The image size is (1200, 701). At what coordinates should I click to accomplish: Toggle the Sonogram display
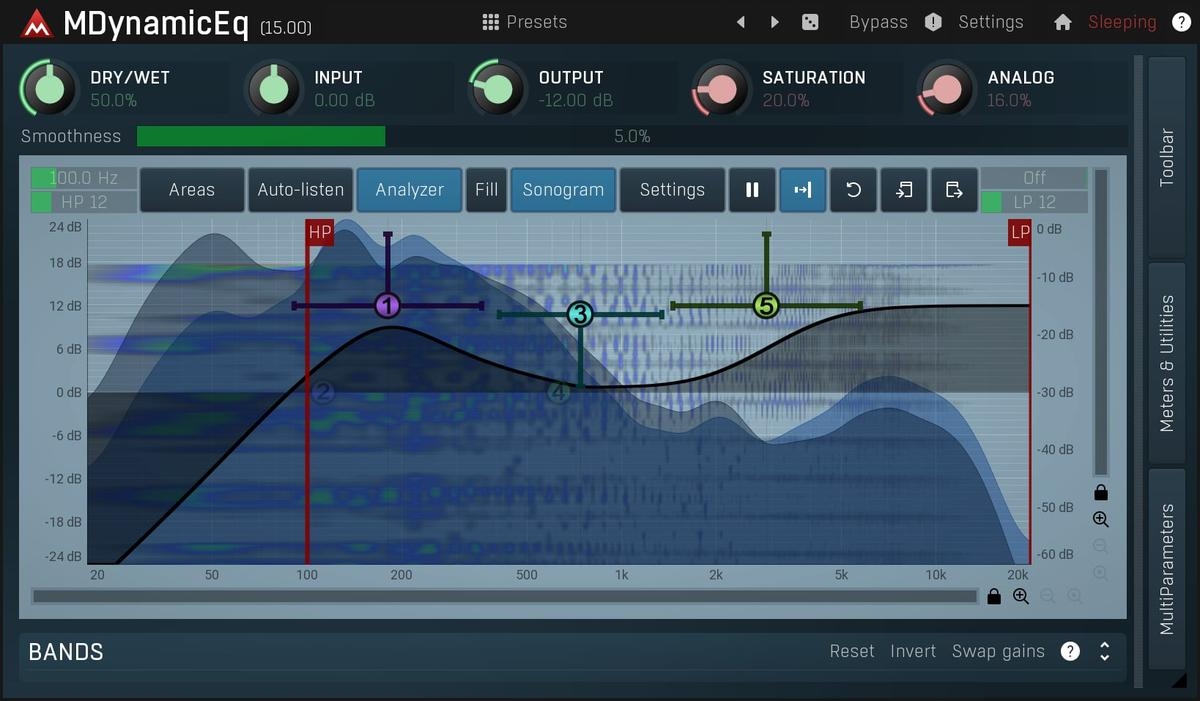(x=563, y=190)
